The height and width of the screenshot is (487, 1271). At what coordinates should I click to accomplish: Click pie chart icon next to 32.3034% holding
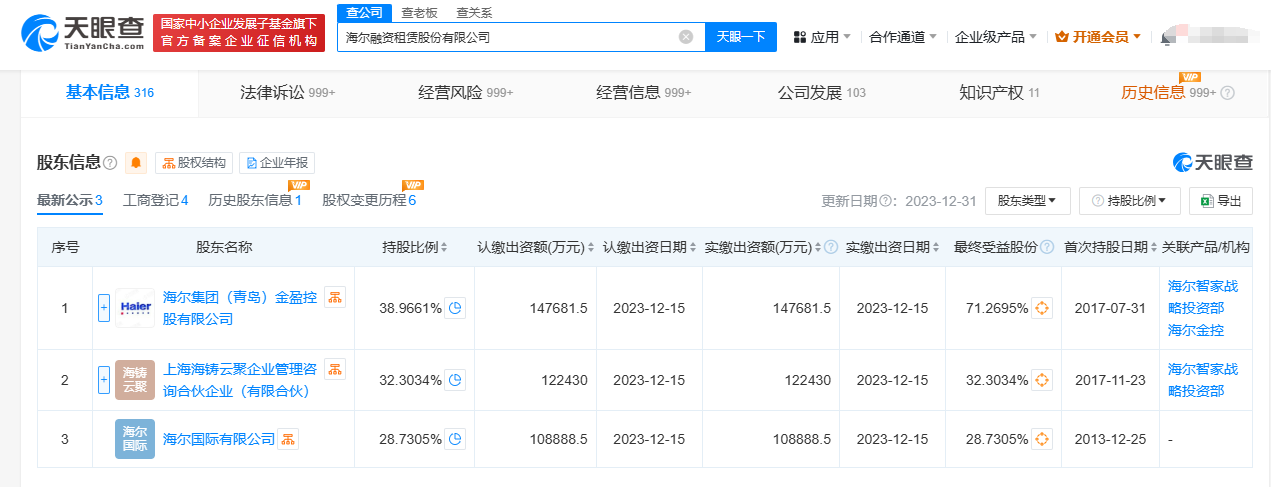pyautogui.click(x=456, y=380)
